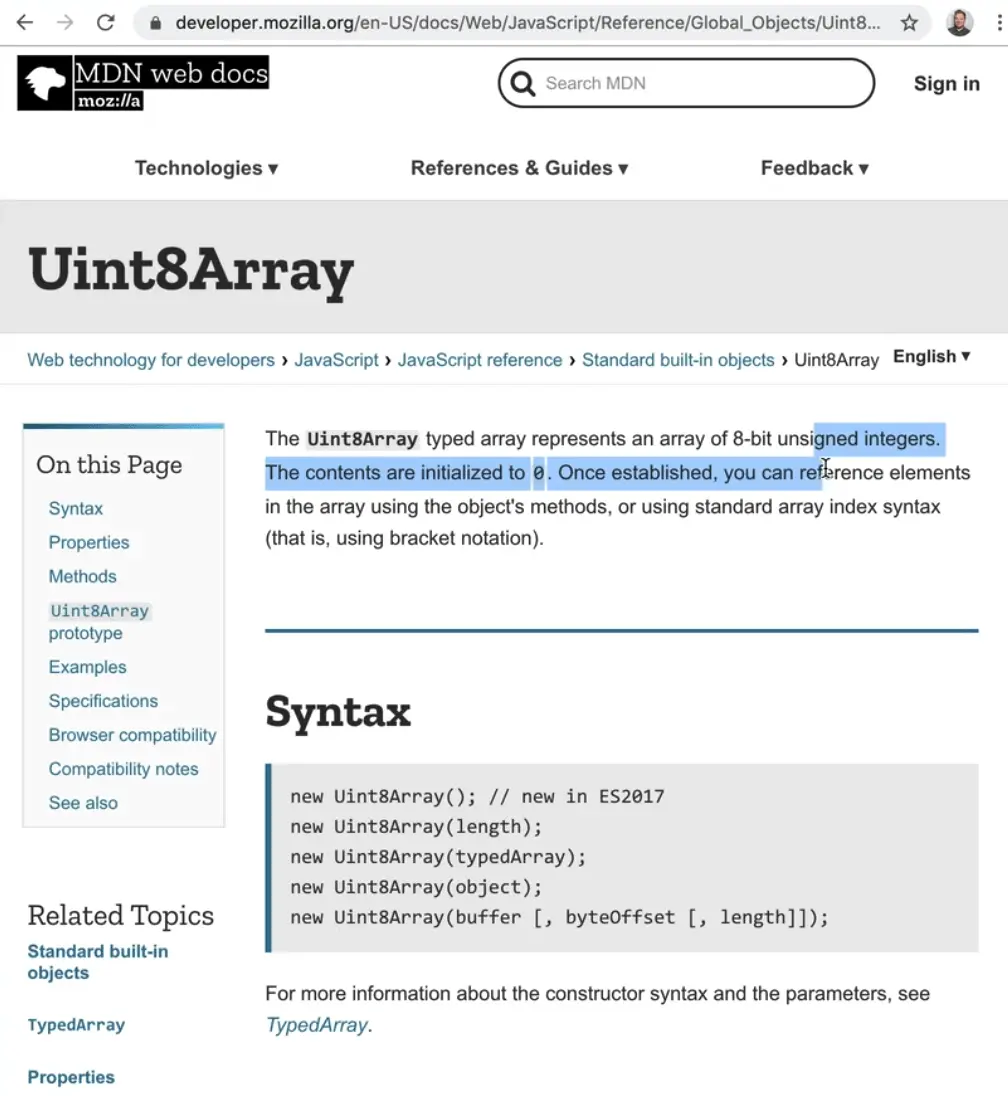Open the English language selector

coord(931,357)
